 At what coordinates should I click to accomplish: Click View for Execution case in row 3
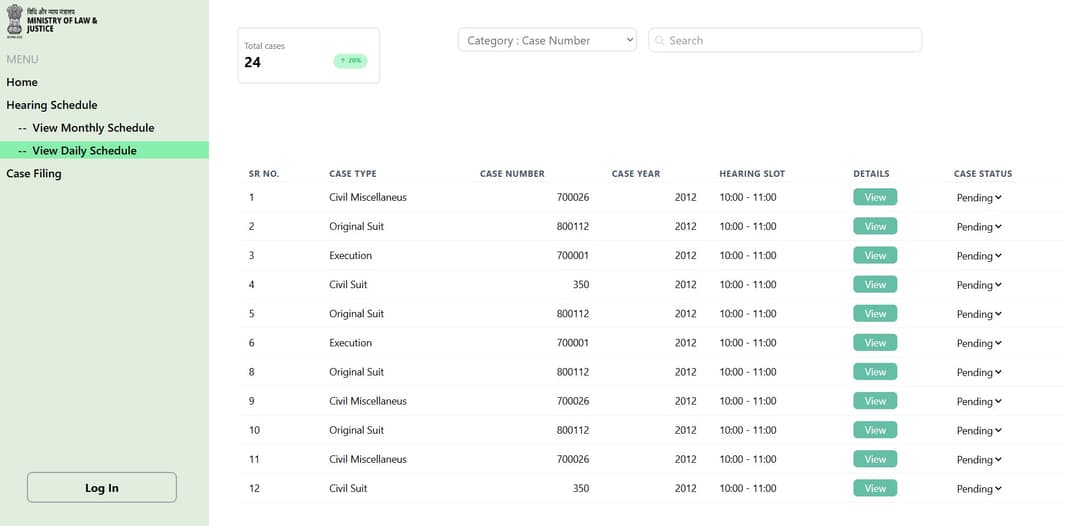click(875, 255)
